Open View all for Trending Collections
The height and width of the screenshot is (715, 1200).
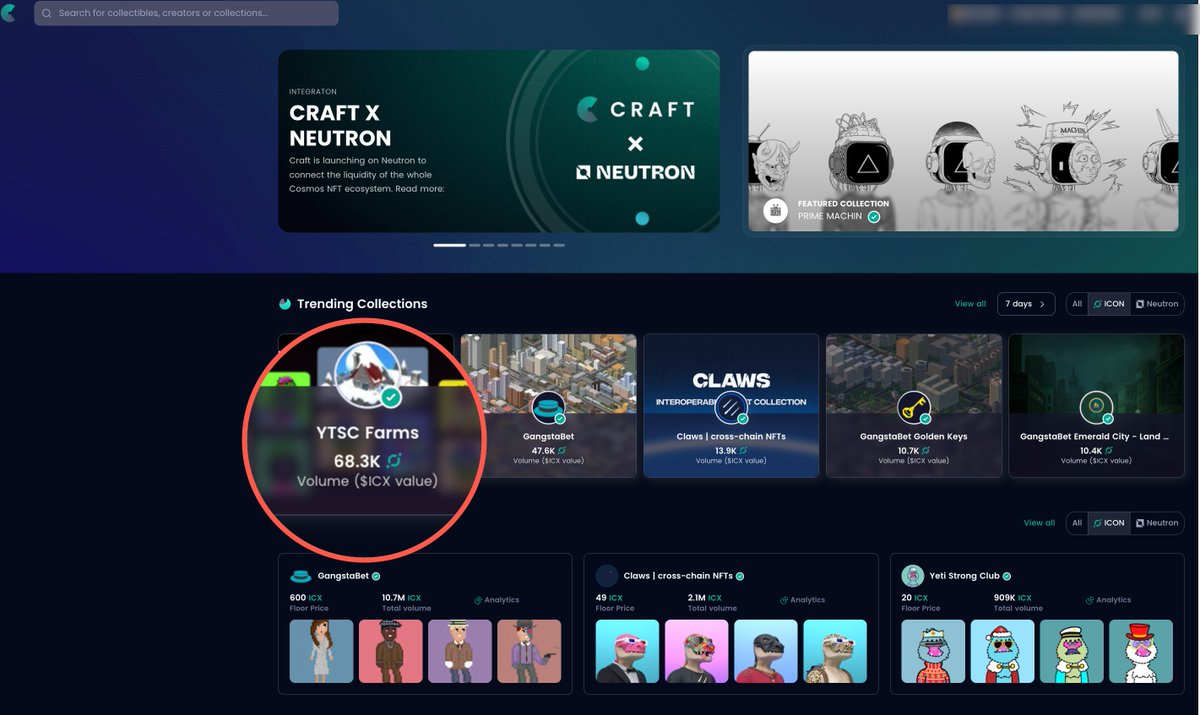[970, 304]
